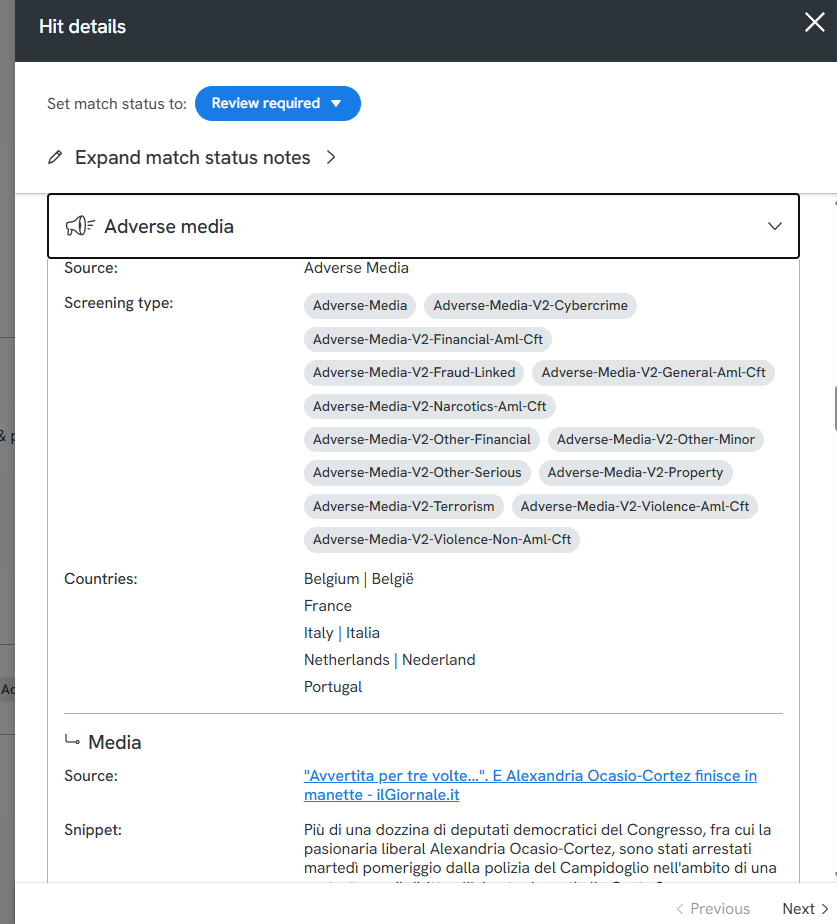The height and width of the screenshot is (924, 837).
Task: Select the Adverse-Media-V2-Other-Minor tag
Action: (x=655, y=439)
